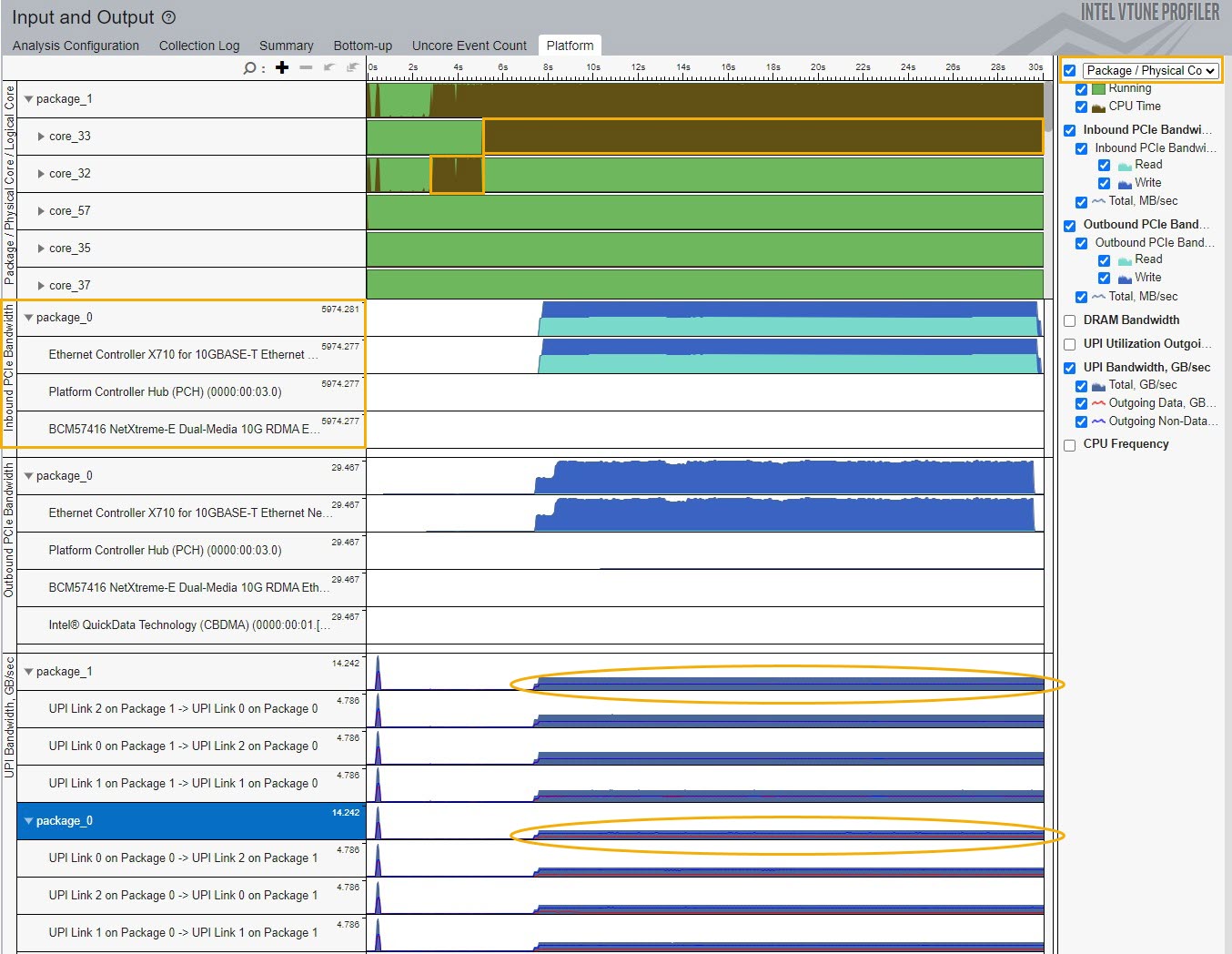Enable the CPU Frequency checkbox
The image size is (1232, 954).
pos(1070,444)
